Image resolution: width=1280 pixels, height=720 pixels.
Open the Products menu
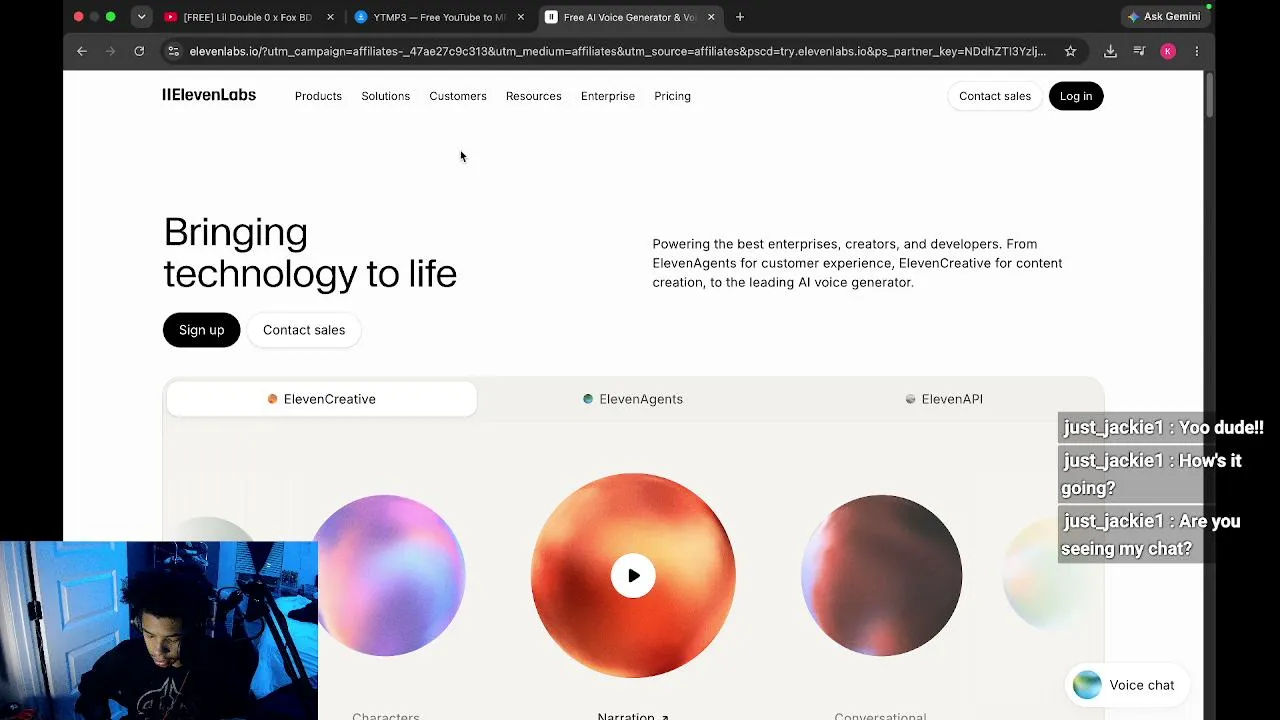tap(318, 96)
